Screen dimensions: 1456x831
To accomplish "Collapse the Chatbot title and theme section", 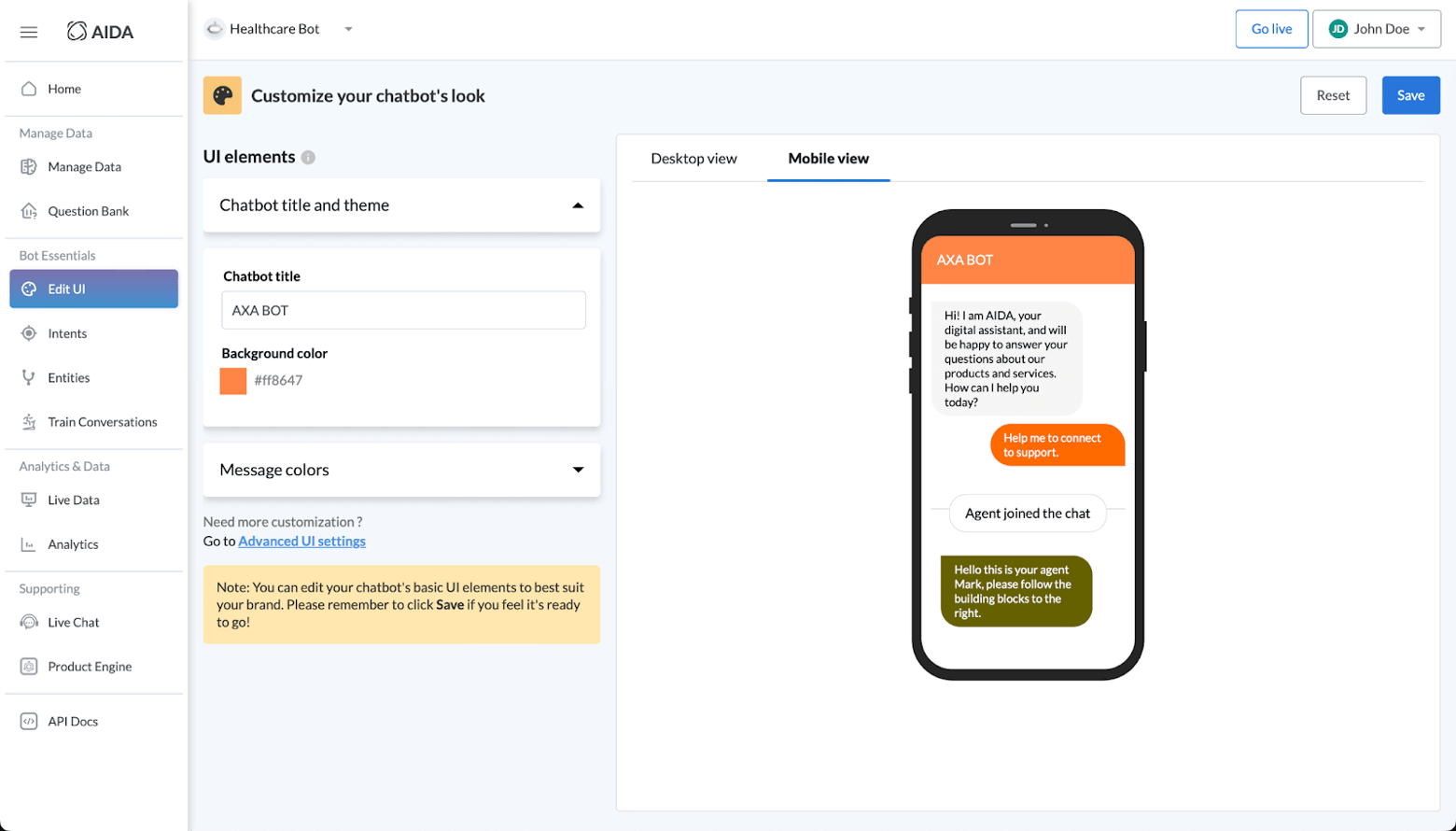I will [x=579, y=204].
